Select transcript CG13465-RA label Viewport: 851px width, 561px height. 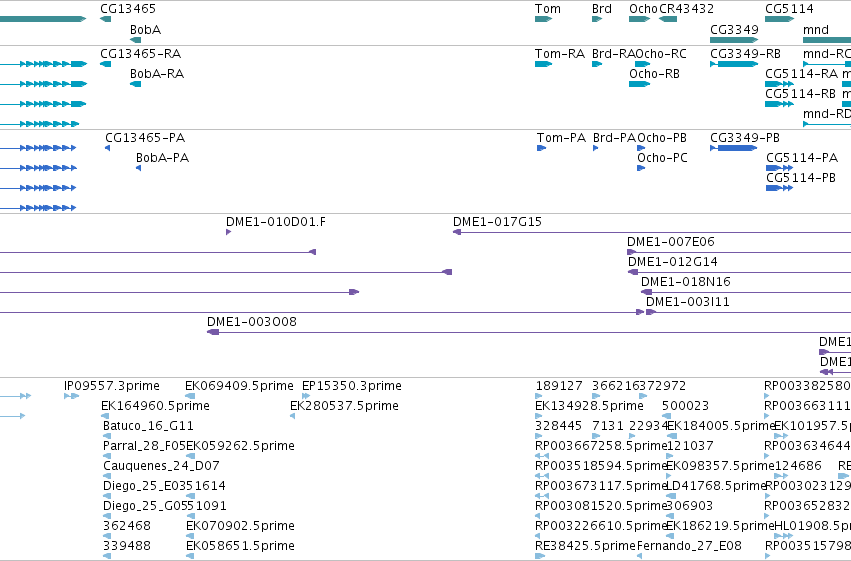pyautogui.click(x=141, y=54)
